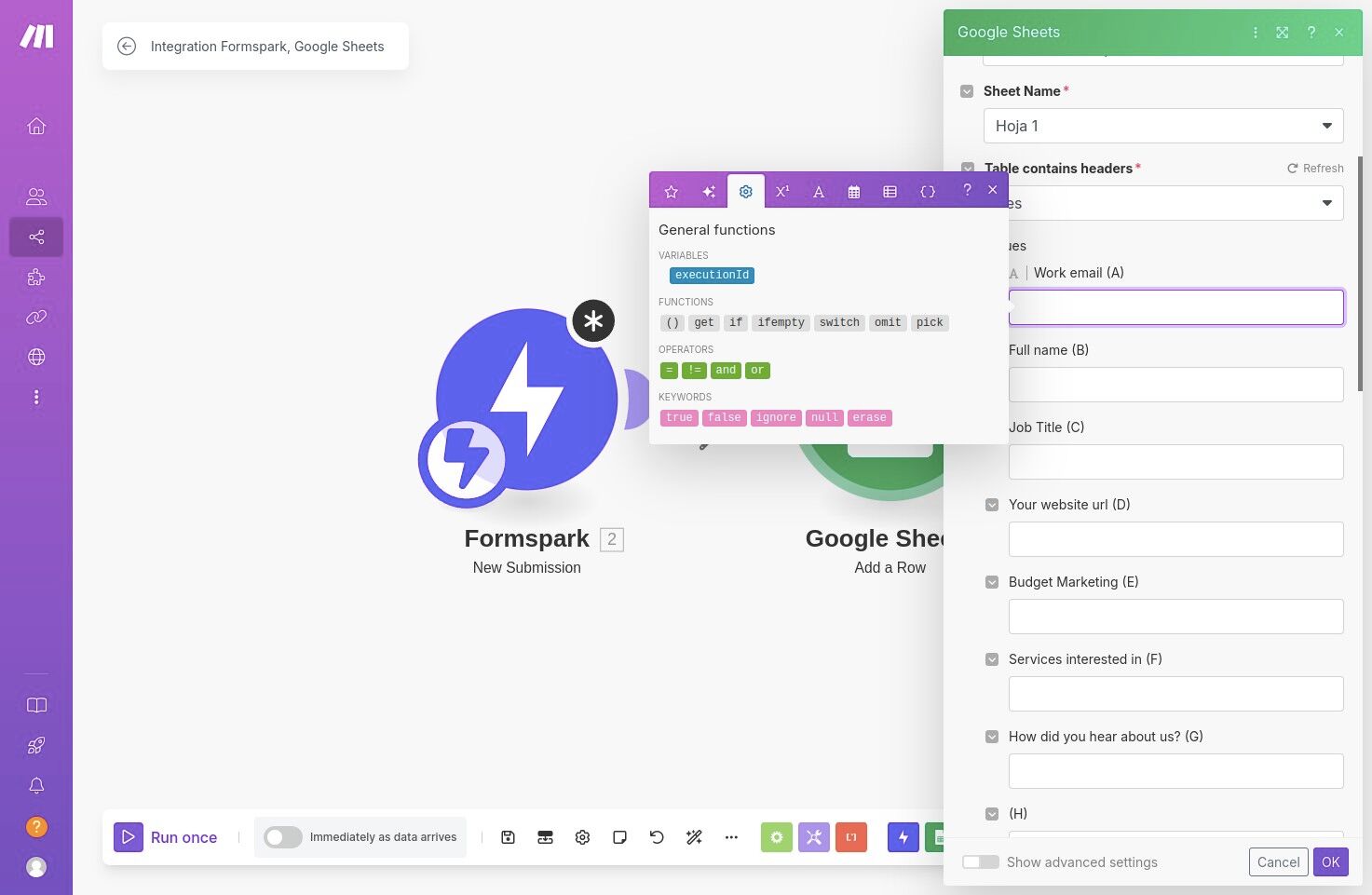The image size is (1372, 895).
Task: Open Webhooks globe icon in sidebar
Action: pyautogui.click(x=36, y=357)
